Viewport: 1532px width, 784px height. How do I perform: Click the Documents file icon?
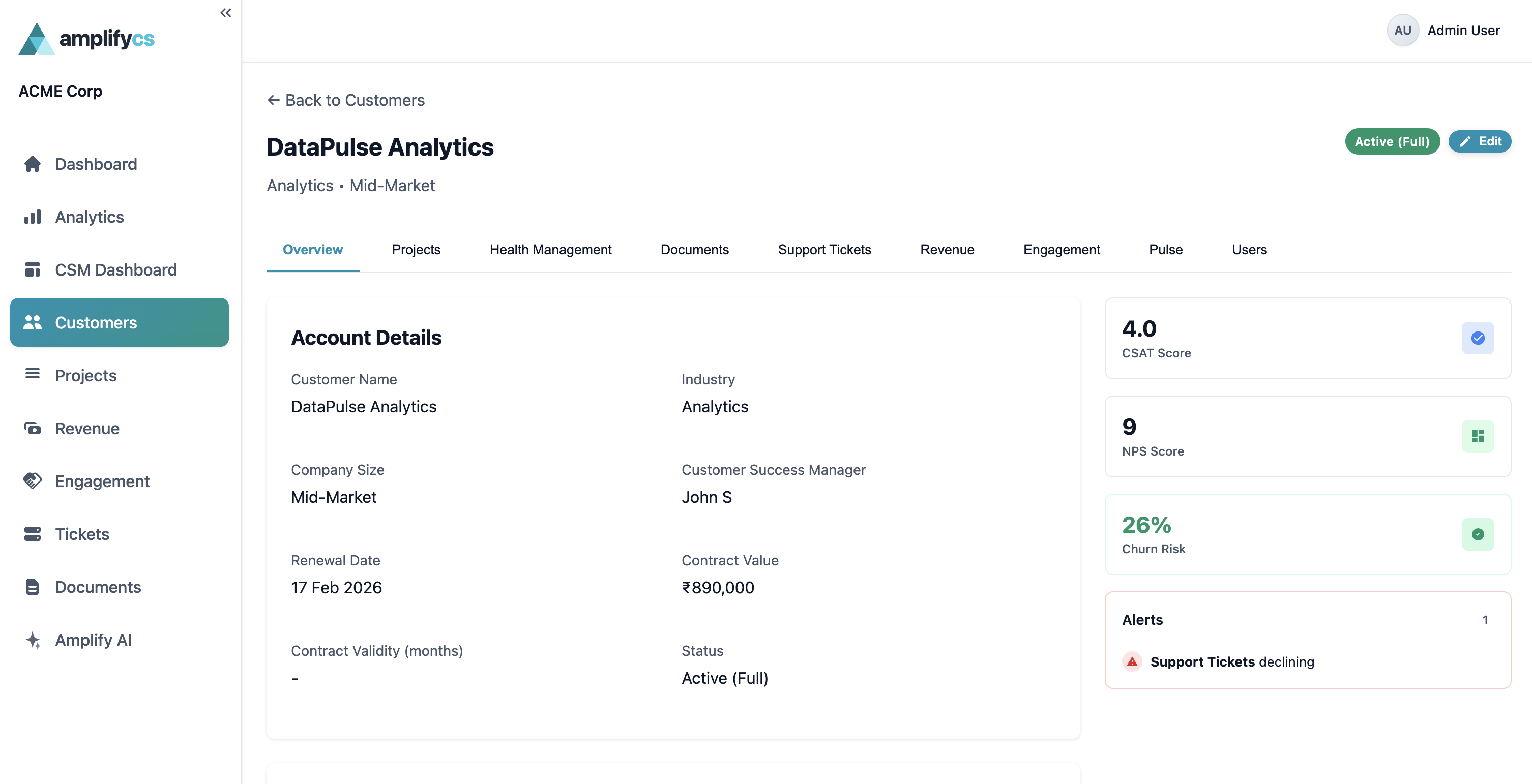click(32, 587)
